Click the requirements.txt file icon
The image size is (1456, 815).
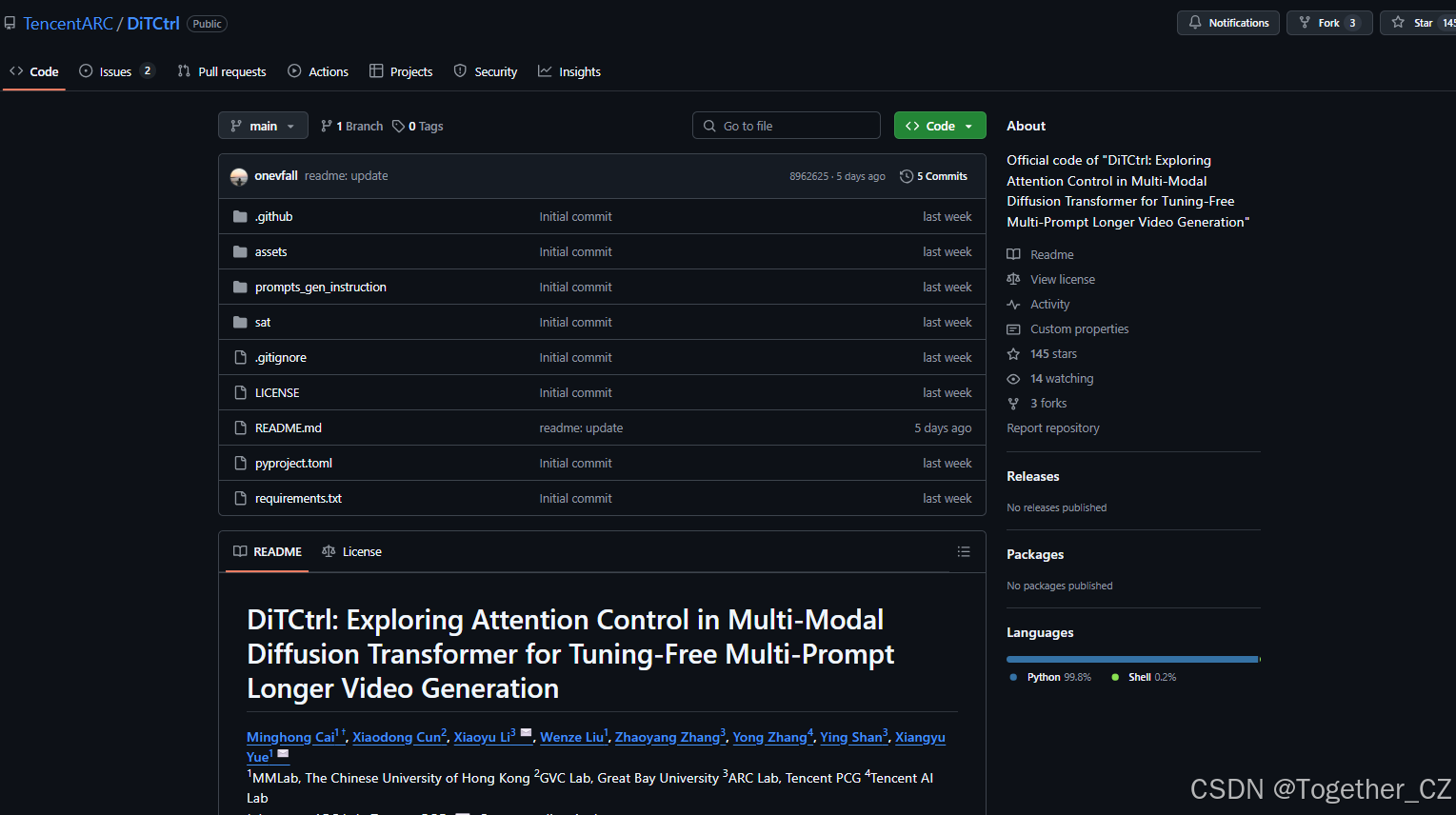pos(240,498)
